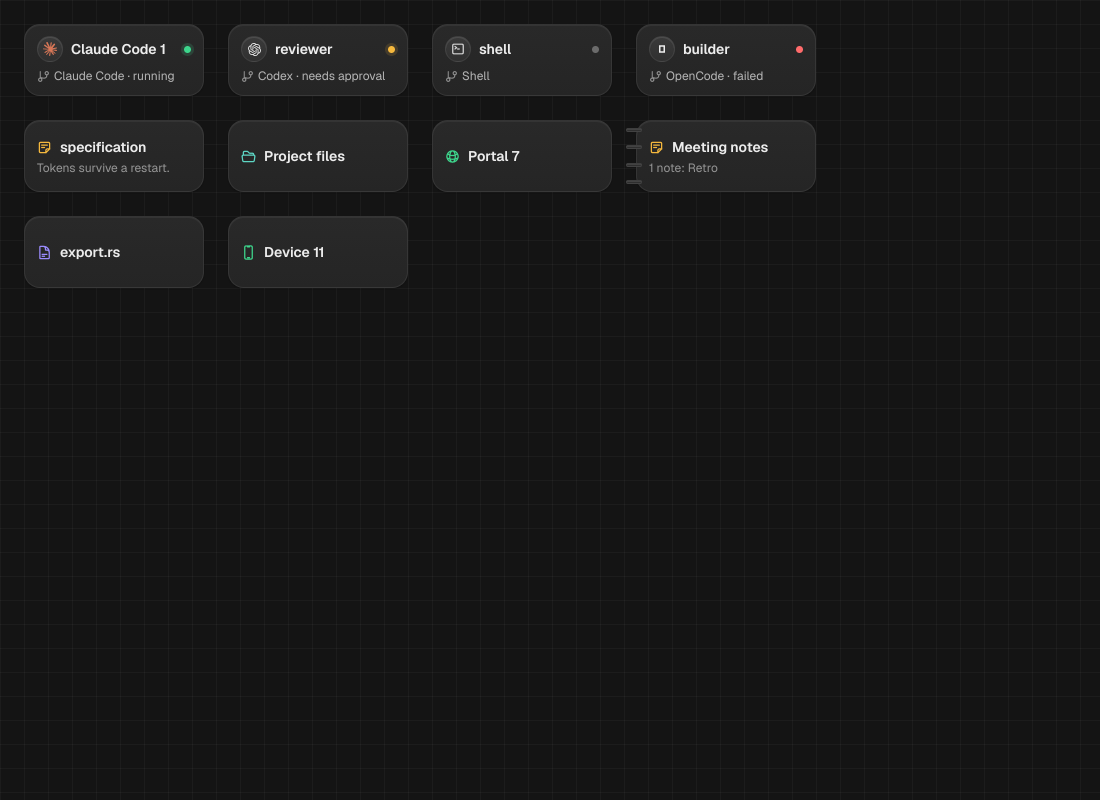
Task: Click the green running status dot on Claude Code 1
Action: (x=187, y=50)
